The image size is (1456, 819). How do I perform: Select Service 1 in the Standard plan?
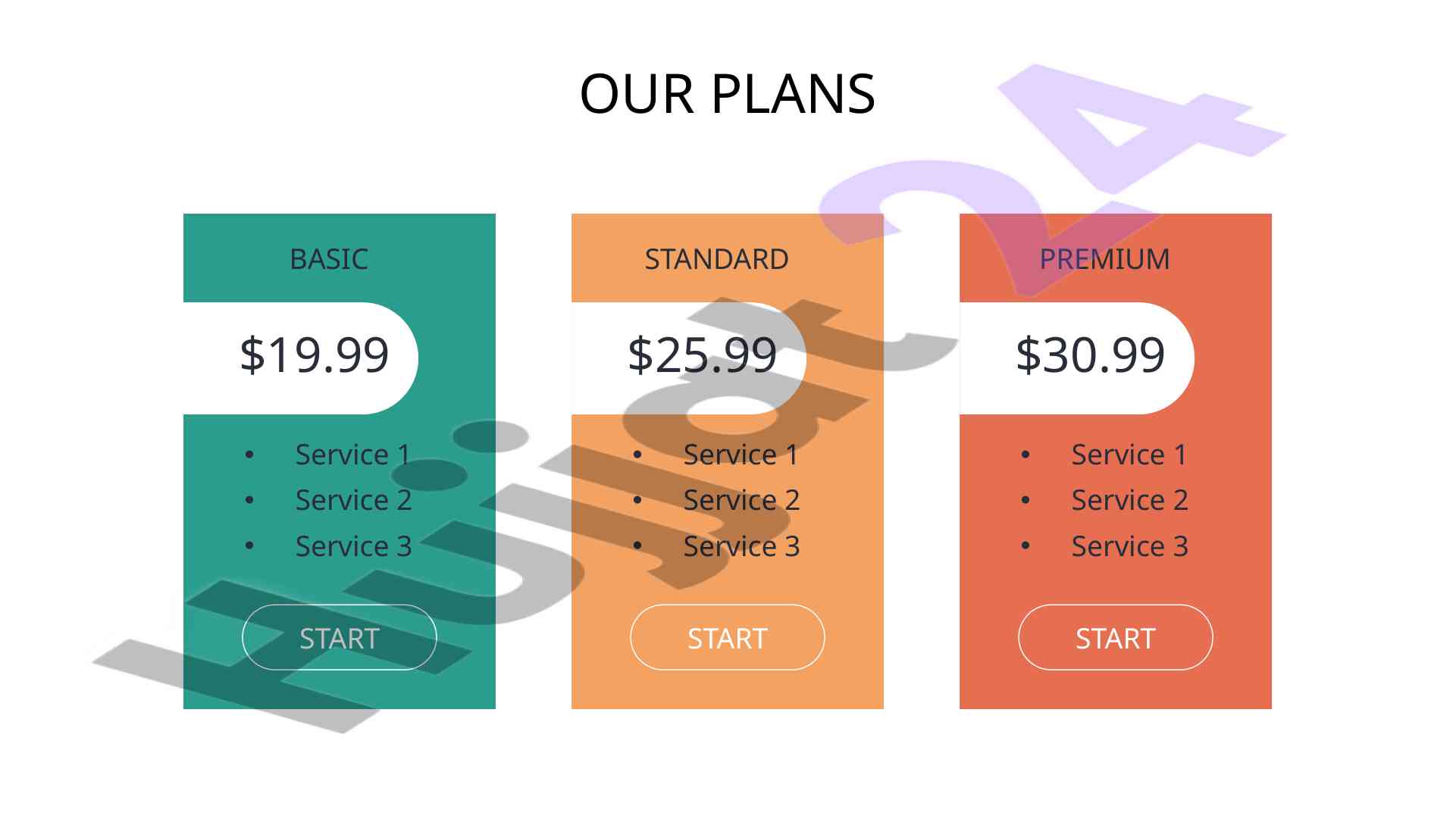click(741, 455)
